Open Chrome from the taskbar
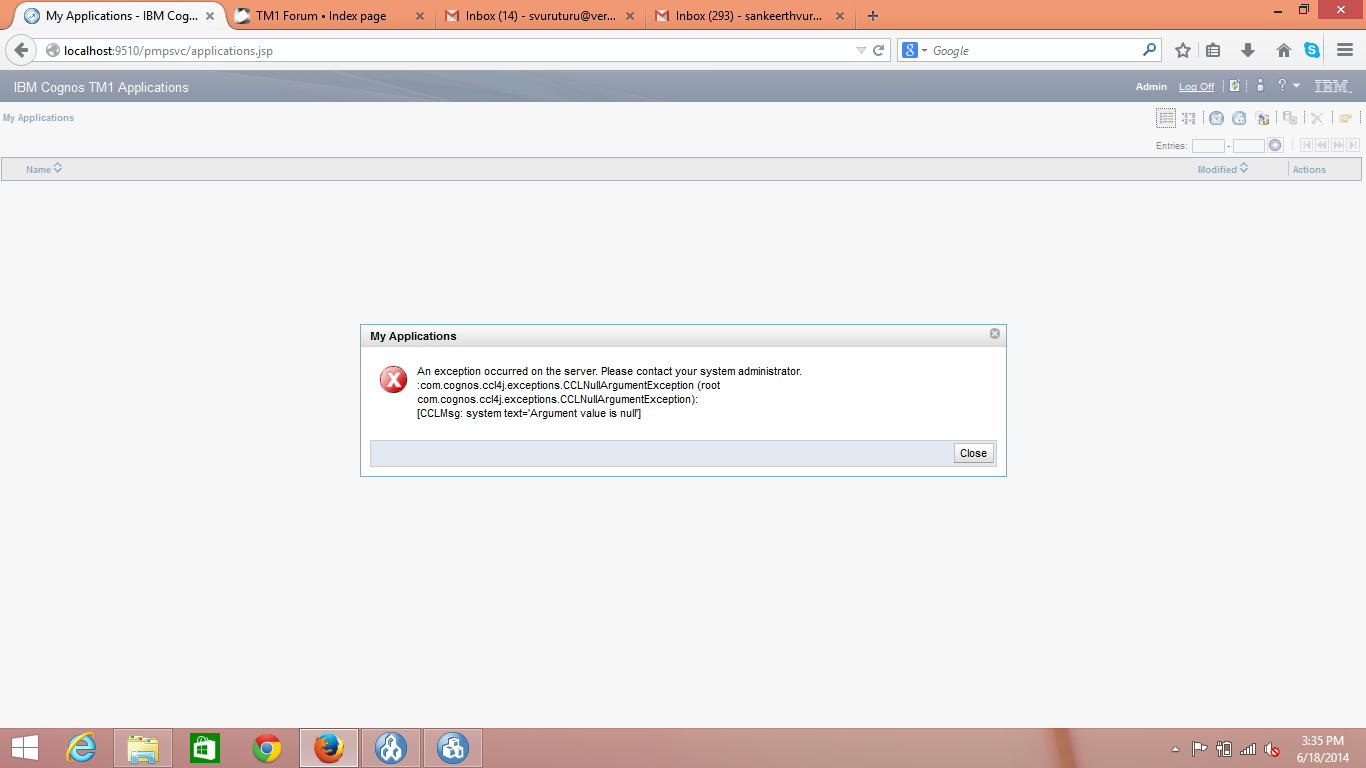The width and height of the screenshot is (1366, 768). (x=267, y=748)
